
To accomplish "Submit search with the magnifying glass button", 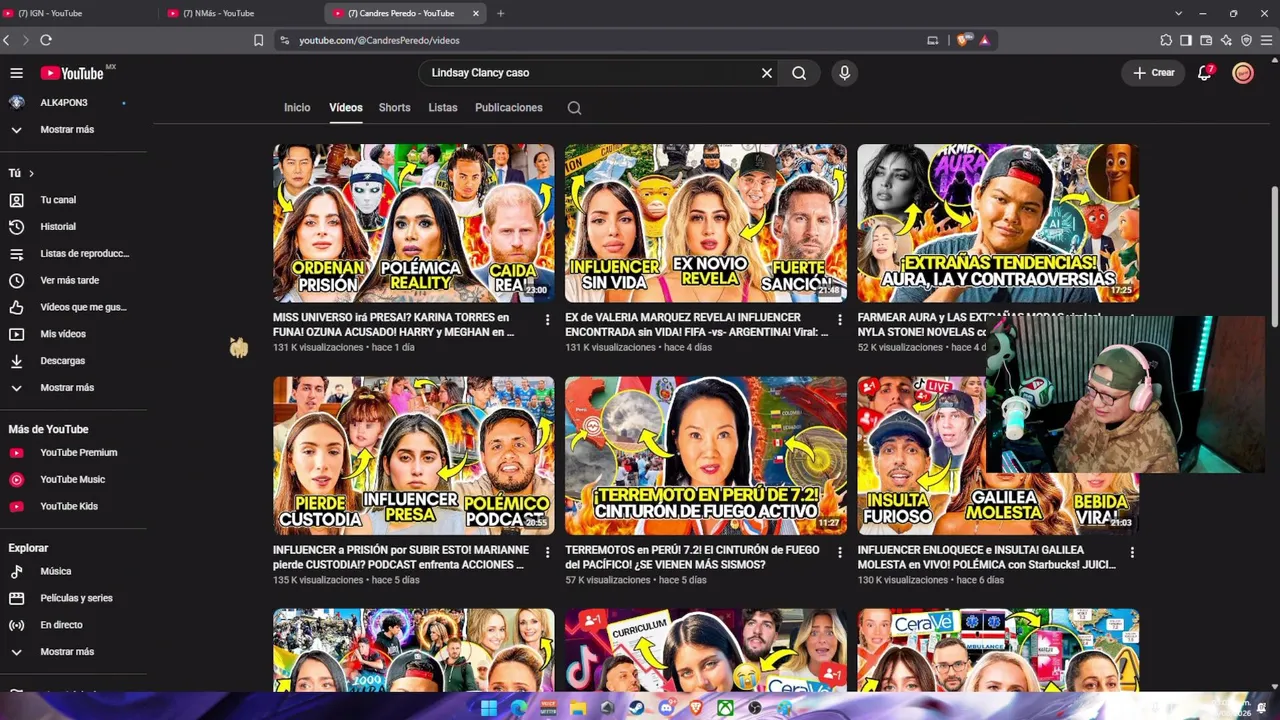I will click(x=799, y=73).
